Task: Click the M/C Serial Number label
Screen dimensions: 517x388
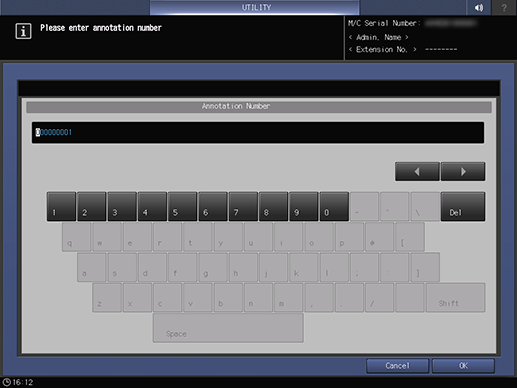Action: coord(384,23)
